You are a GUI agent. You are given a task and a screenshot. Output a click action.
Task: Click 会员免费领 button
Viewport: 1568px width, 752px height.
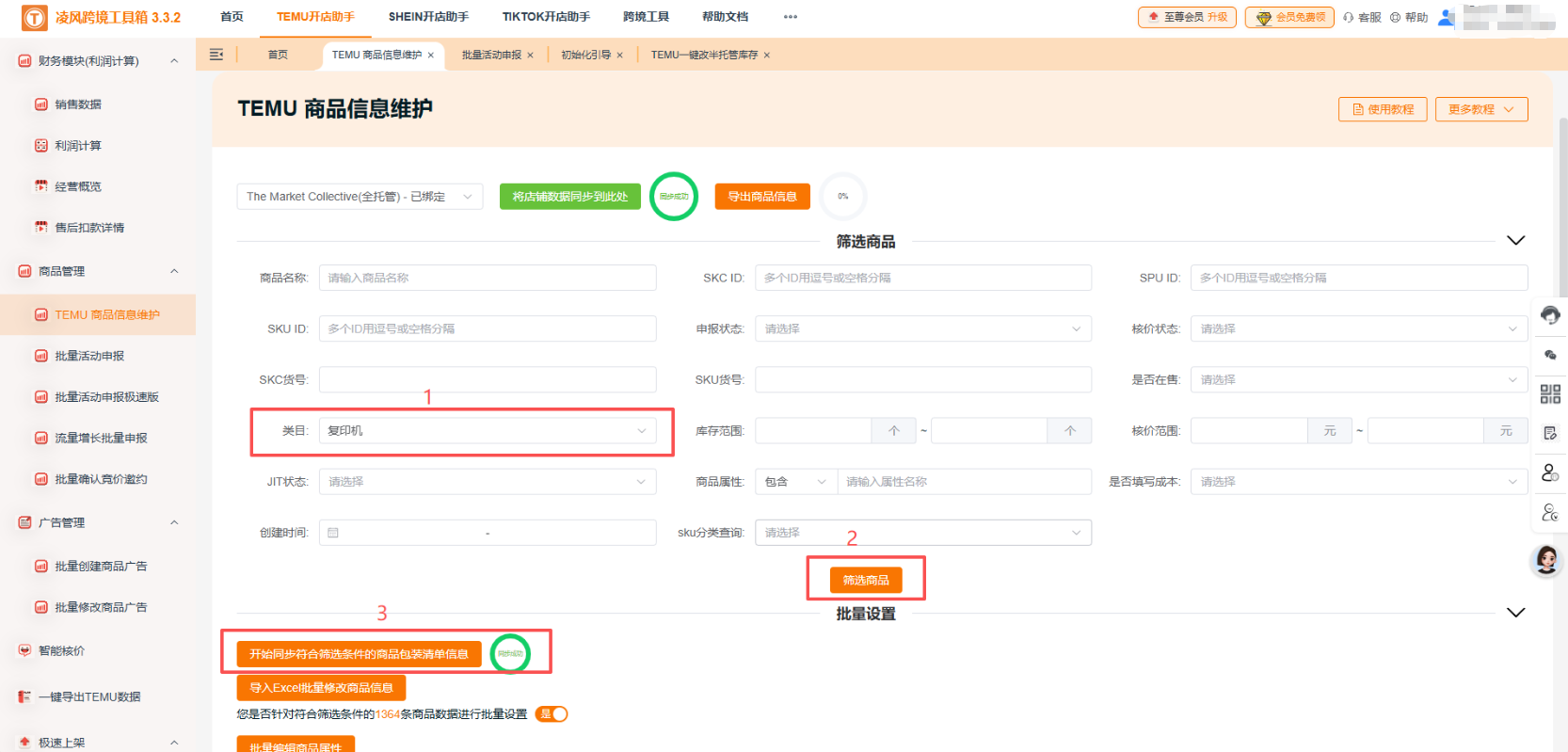click(x=1289, y=17)
